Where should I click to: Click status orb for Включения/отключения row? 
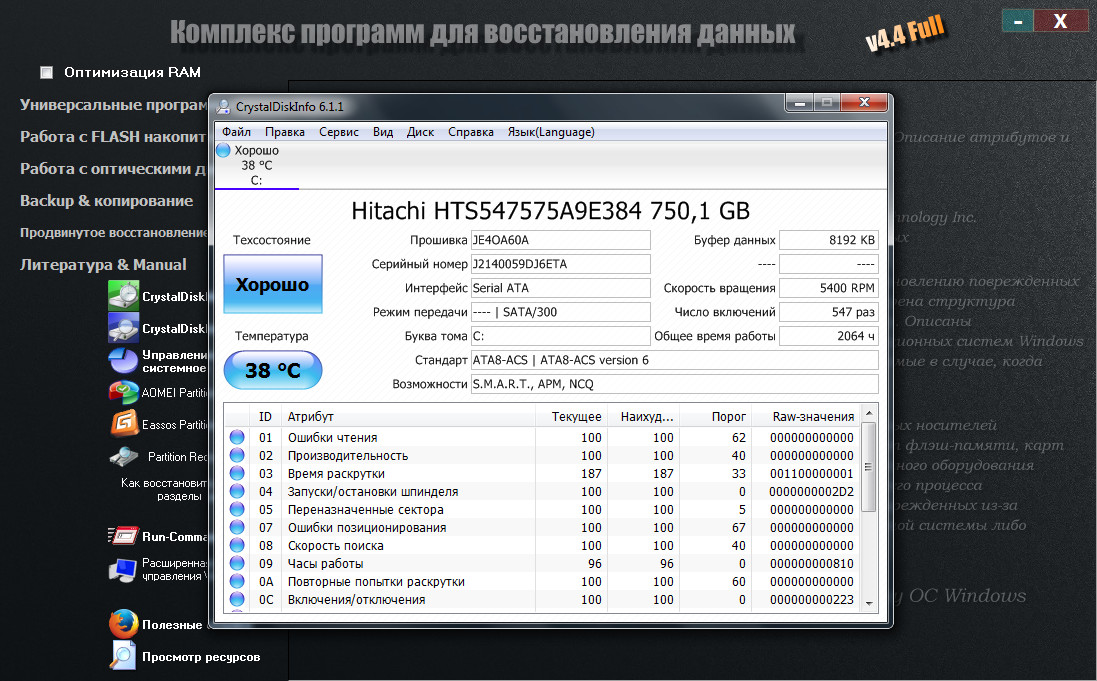237,599
